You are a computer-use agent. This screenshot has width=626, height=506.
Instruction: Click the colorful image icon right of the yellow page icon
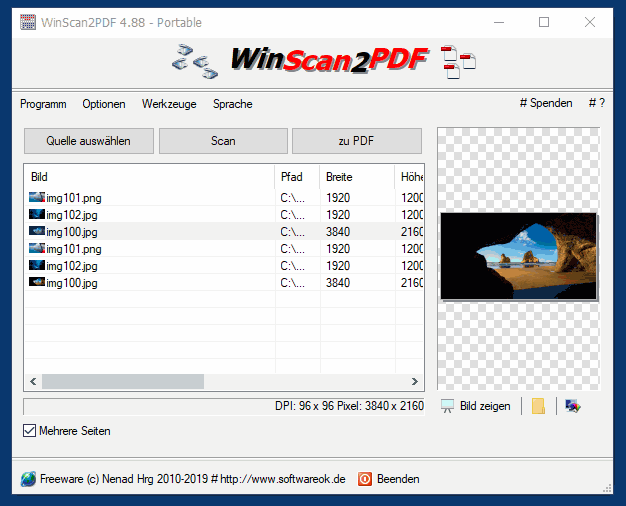[x=573, y=406]
